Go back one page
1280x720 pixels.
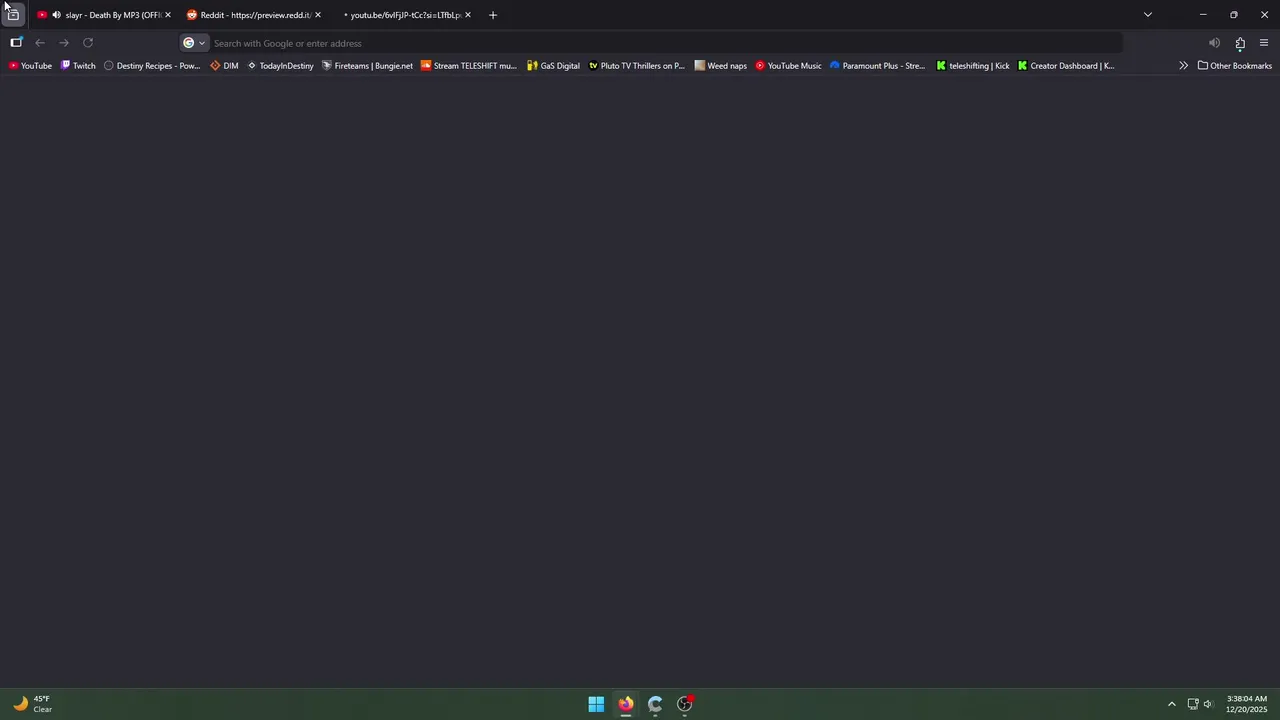click(40, 43)
